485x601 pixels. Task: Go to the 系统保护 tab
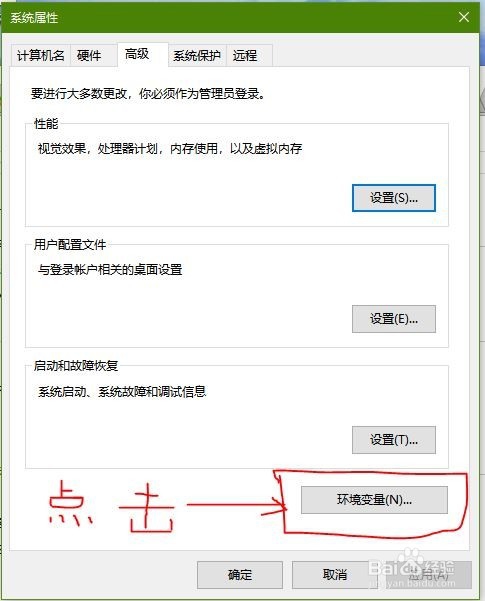point(197,56)
